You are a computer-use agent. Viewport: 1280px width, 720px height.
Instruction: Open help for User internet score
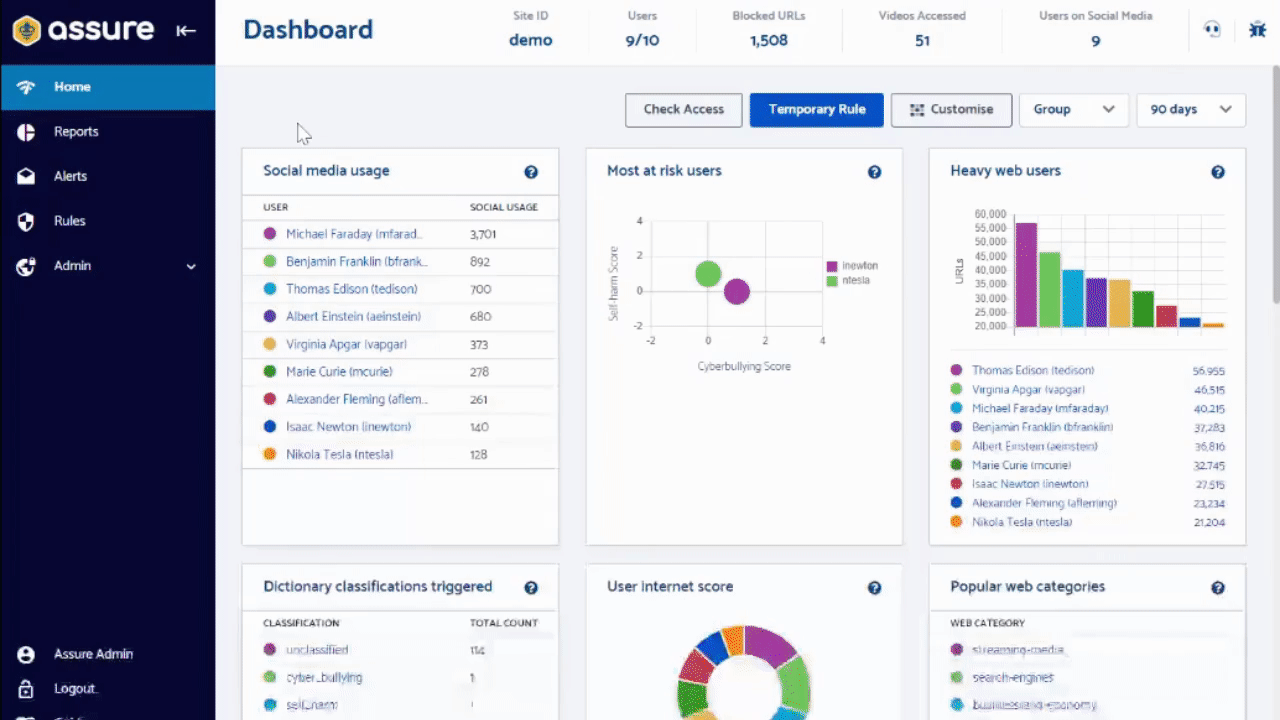tap(875, 588)
